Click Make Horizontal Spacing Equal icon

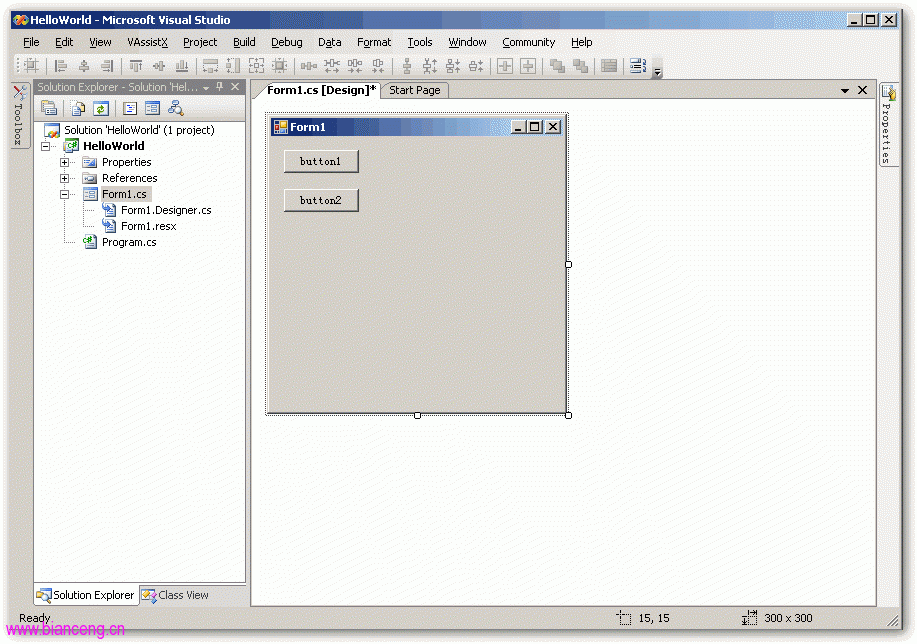pyautogui.click(x=308, y=66)
